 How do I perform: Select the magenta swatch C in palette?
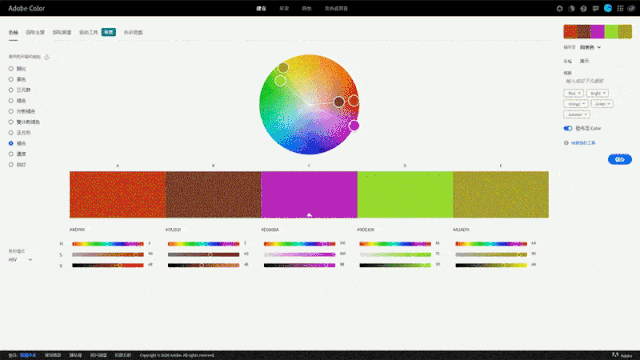(x=309, y=194)
